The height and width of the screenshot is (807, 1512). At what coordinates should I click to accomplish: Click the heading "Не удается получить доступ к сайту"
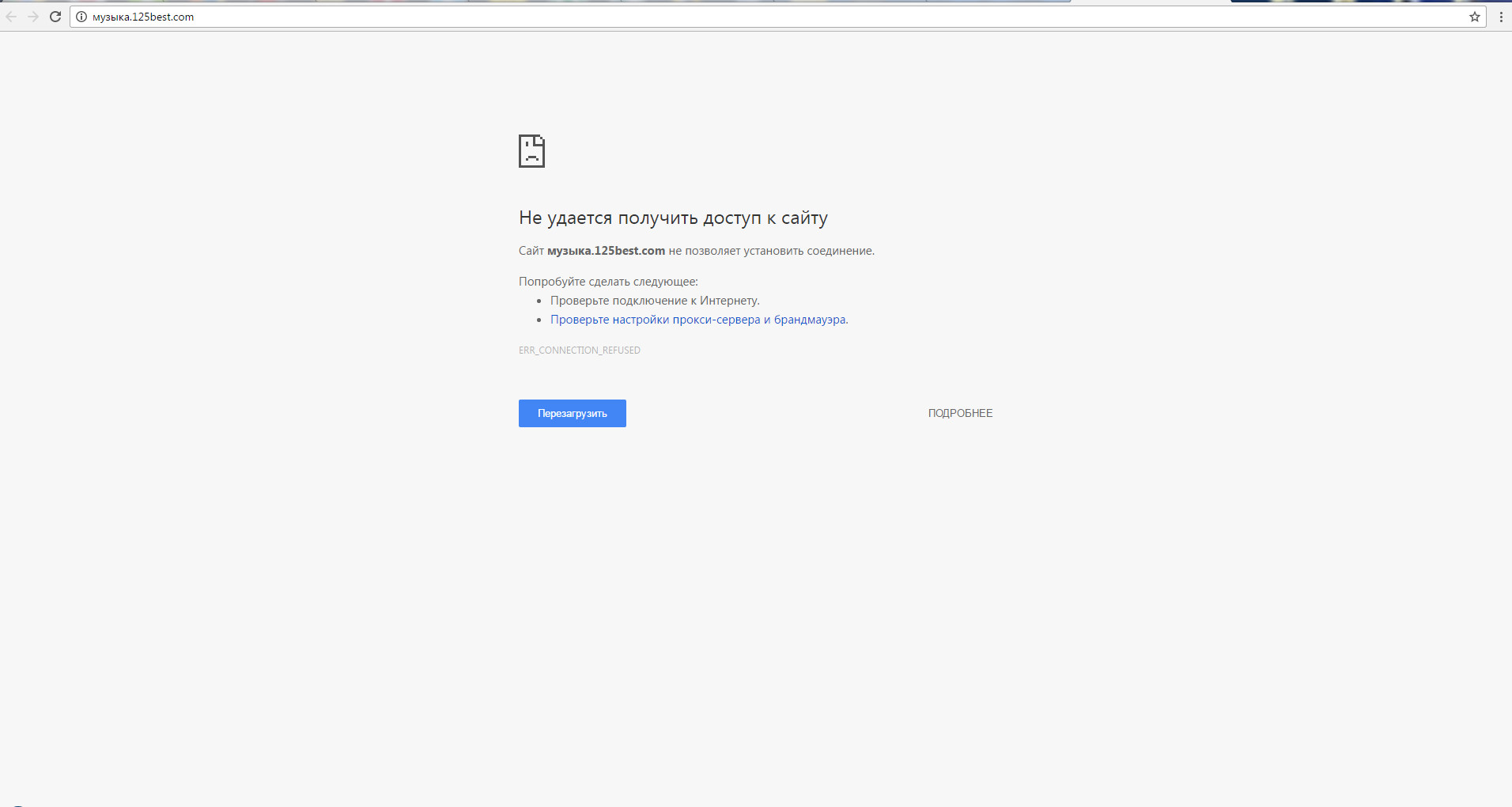click(673, 218)
